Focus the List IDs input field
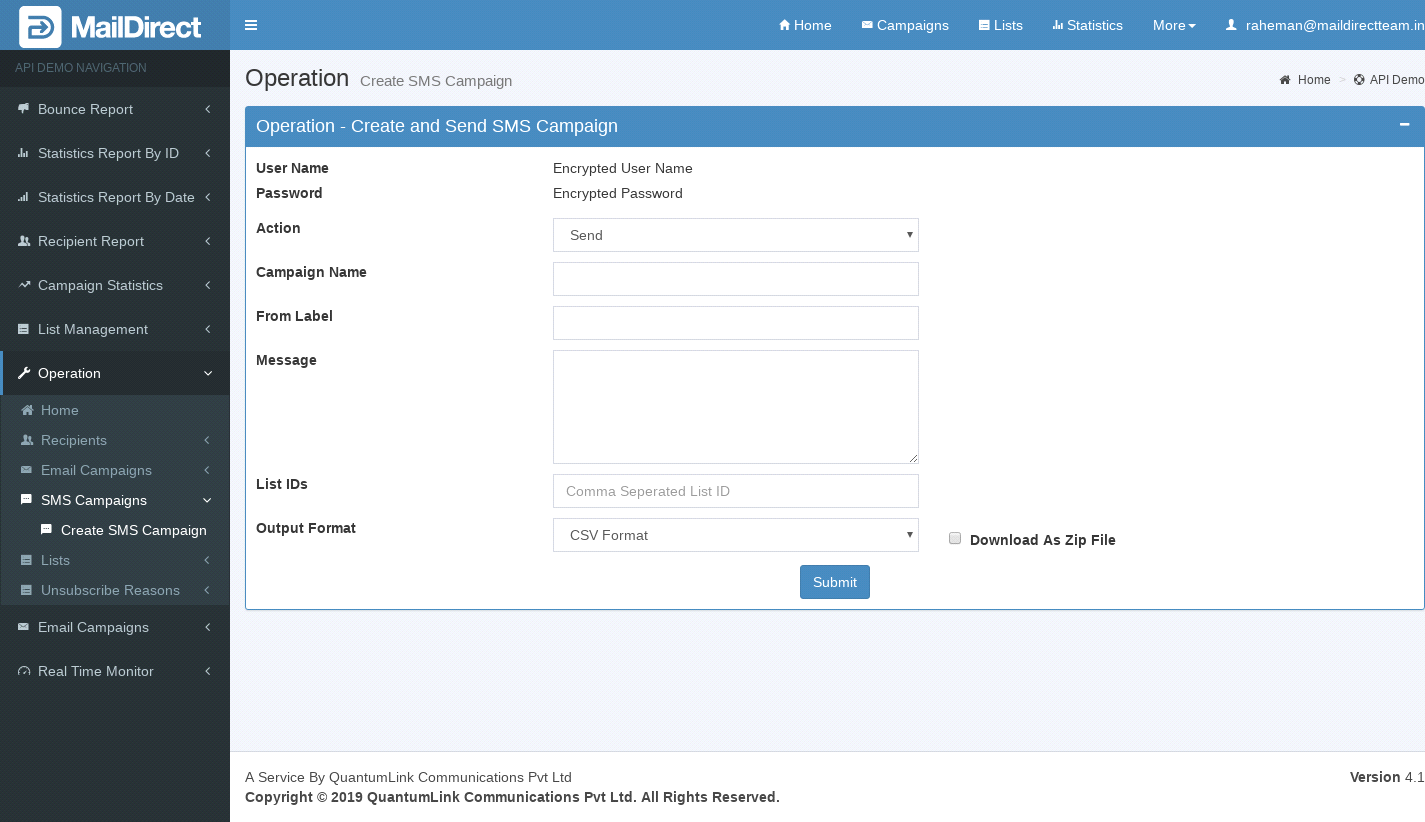This screenshot has height=822, width=1425. point(735,491)
